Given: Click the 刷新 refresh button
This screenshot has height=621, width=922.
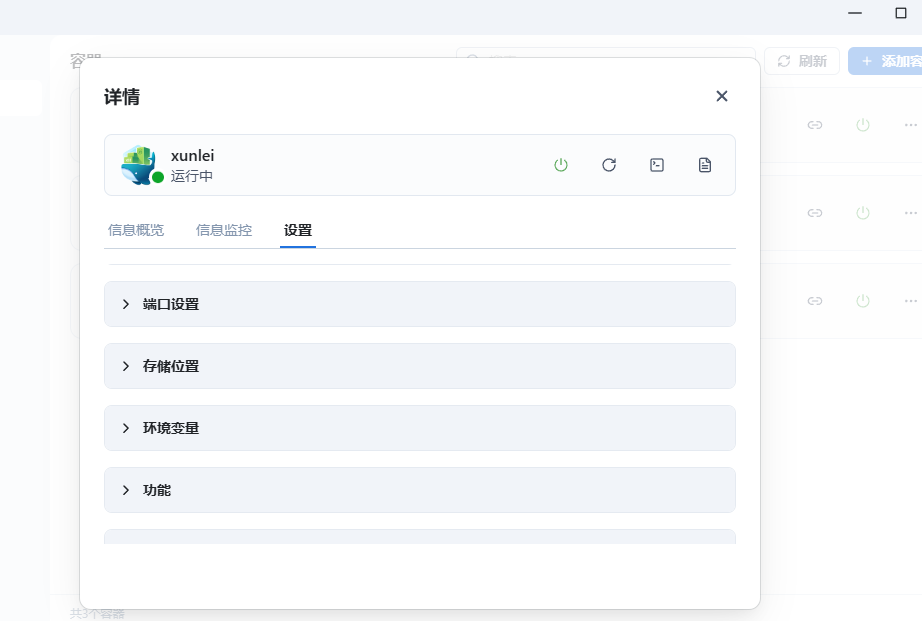Looking at the screenshot, I should point(802,60).
